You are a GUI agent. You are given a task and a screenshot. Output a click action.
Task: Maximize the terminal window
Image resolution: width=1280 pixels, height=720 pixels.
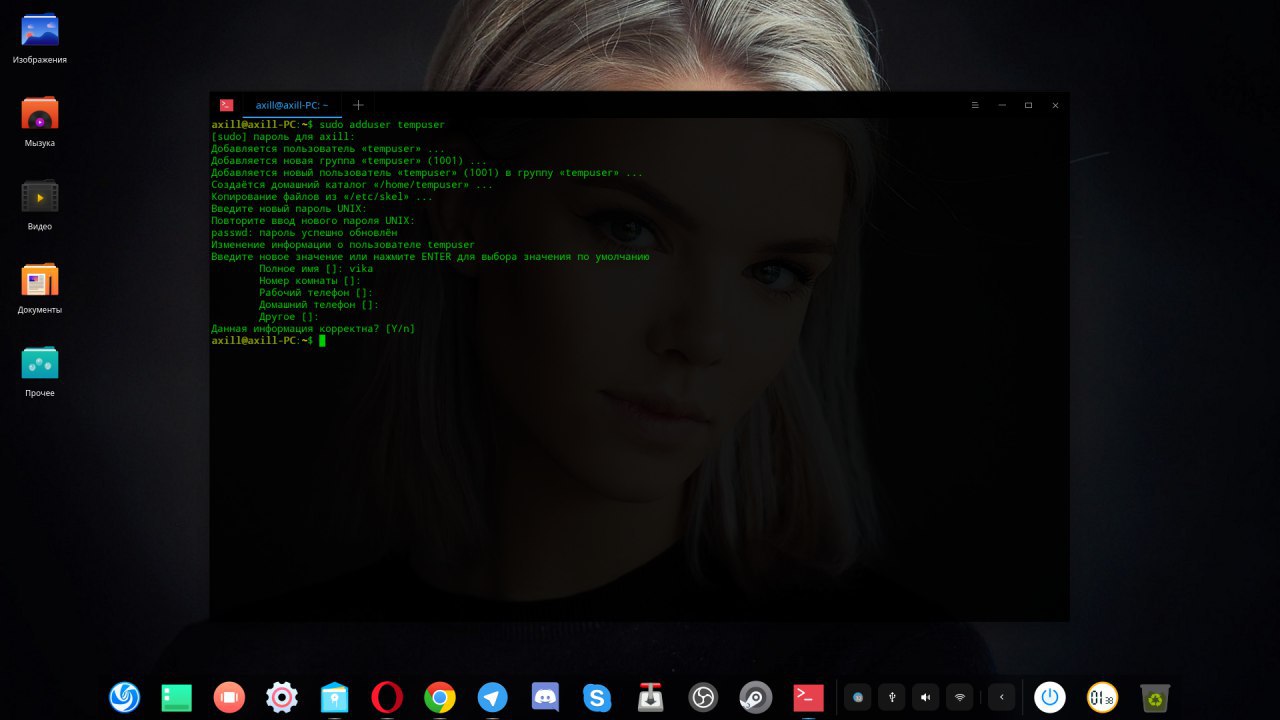pos(1028,105)
